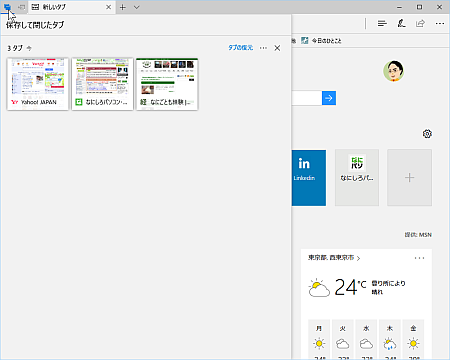450x360 pixels.
Task: Close the 新しいタブ tab
Action: (x=108, y=7)
